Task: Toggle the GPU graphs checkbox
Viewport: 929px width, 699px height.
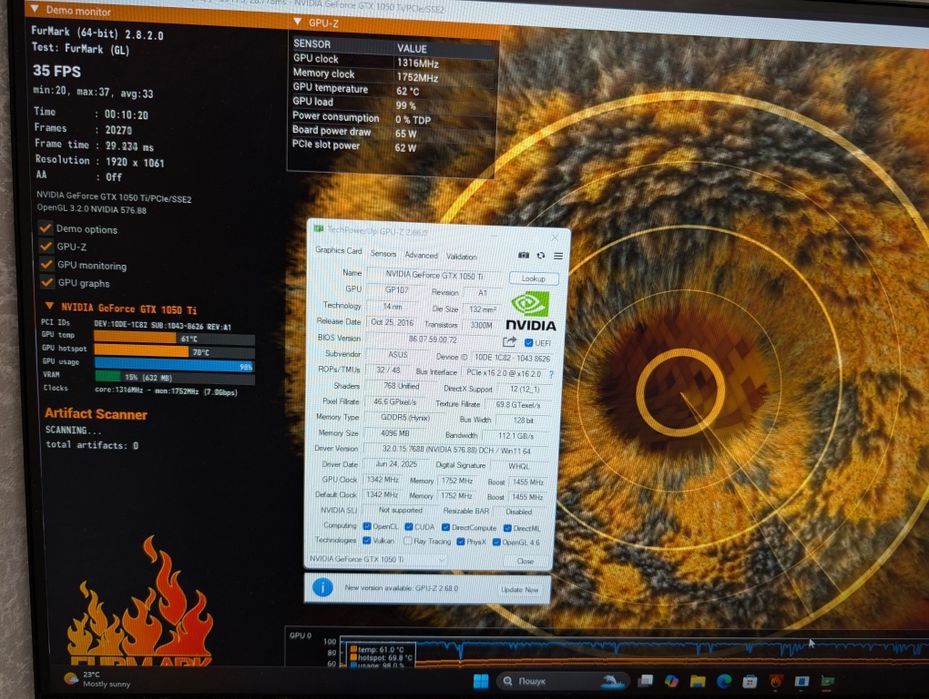Action: [47, 283]
